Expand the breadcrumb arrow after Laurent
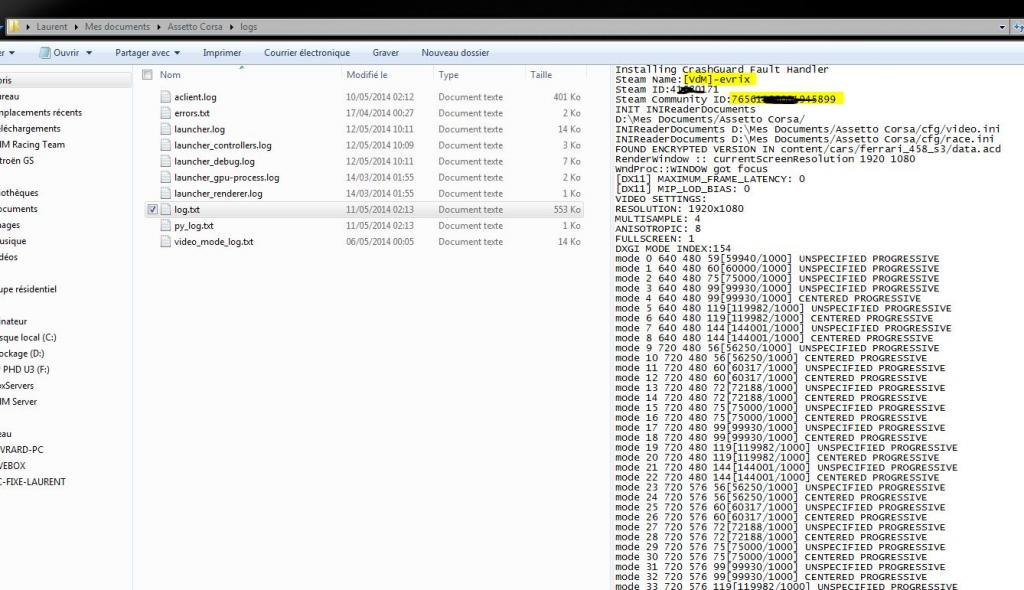The width and height of the screenshot is (1024, 590). coord(76,27)
